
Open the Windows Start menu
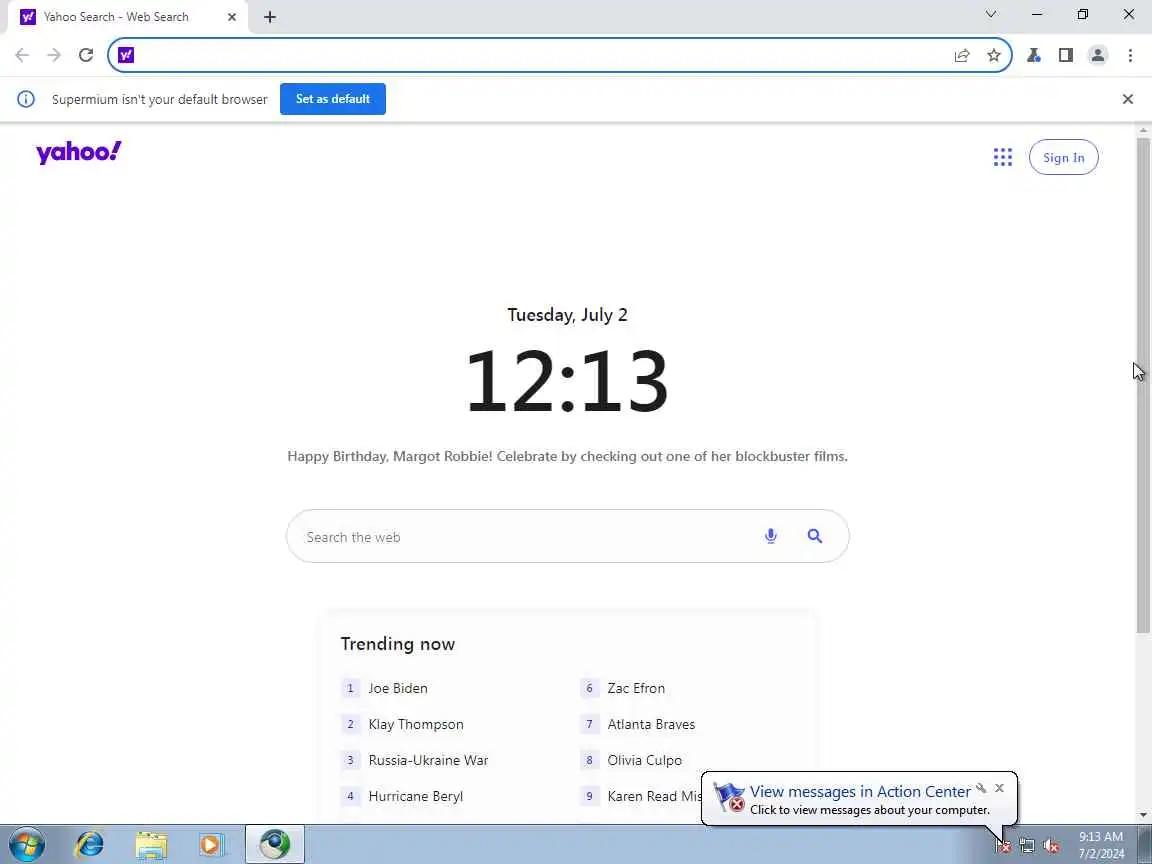tap(26, 845)
